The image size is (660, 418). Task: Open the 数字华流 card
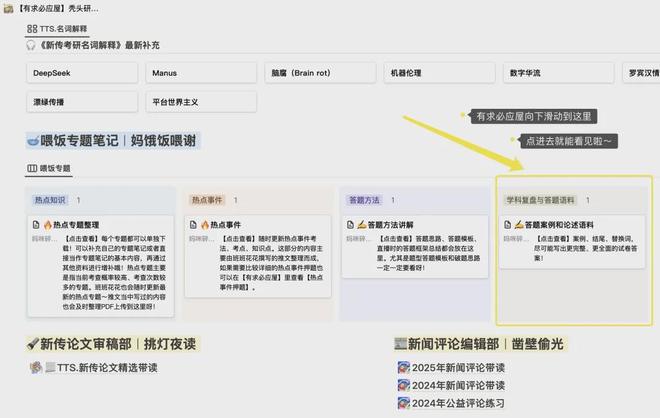pyautogui.click(x=559, y=73)
